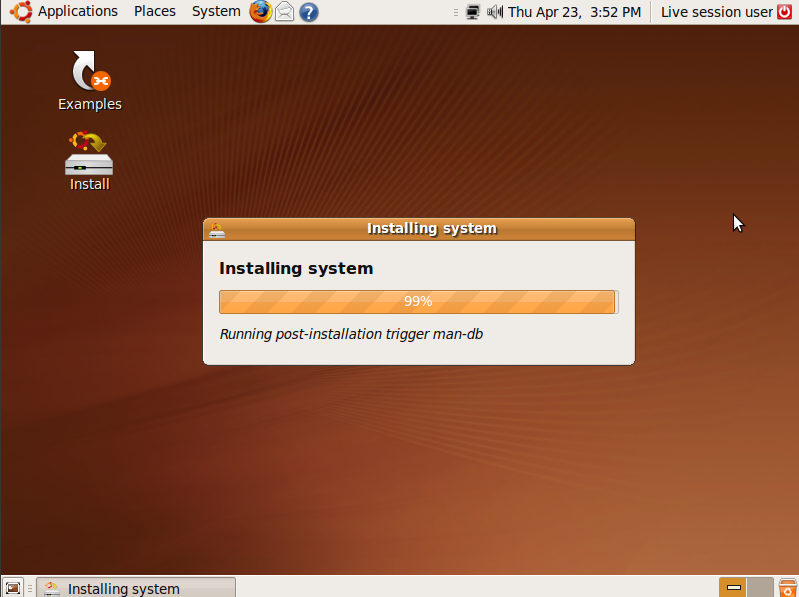The height and width of the screenshot is (597, 799).
Task: Open the Places menu
Action: point(154,11)
